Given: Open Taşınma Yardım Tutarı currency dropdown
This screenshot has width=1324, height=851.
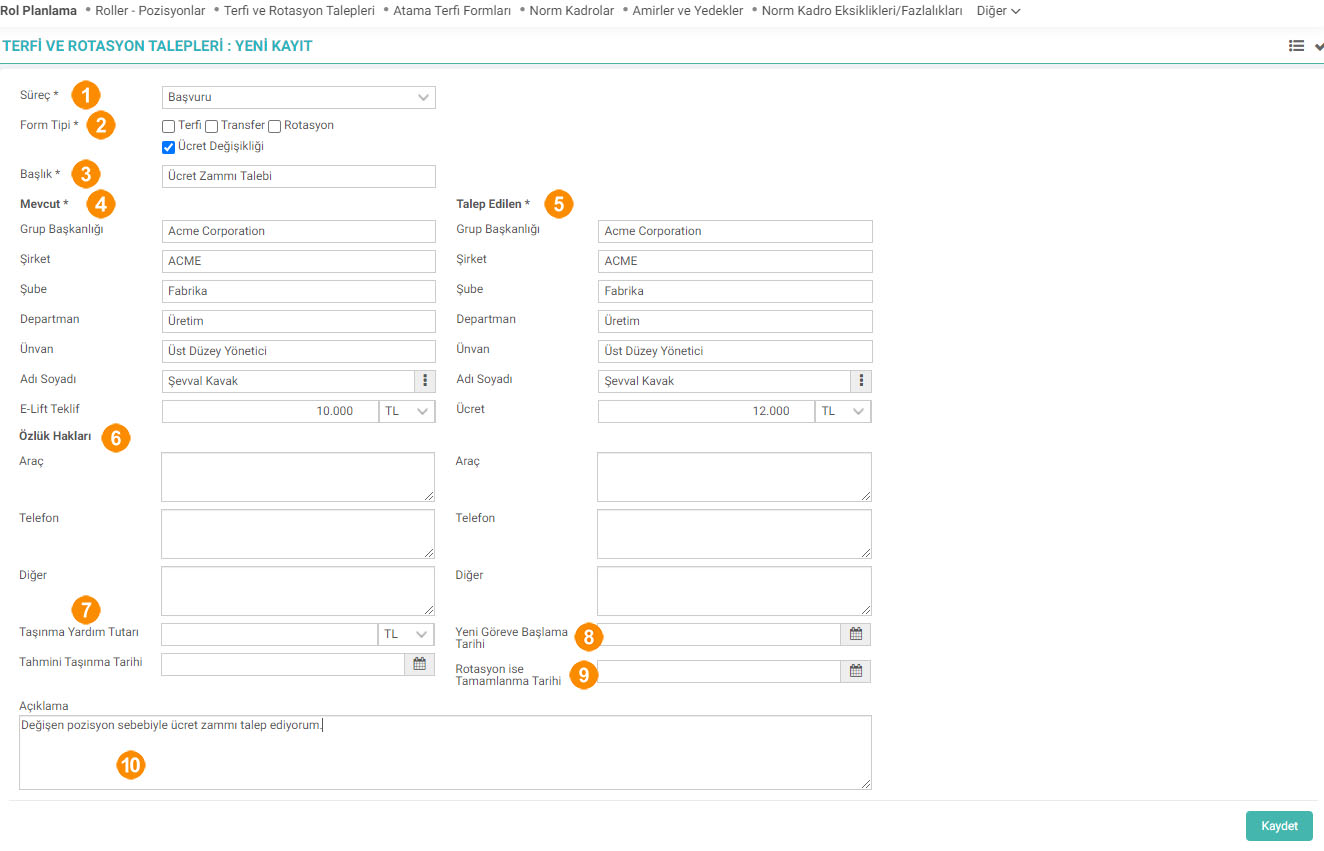Looking at the screenshot, I should [x=407, y=634].
